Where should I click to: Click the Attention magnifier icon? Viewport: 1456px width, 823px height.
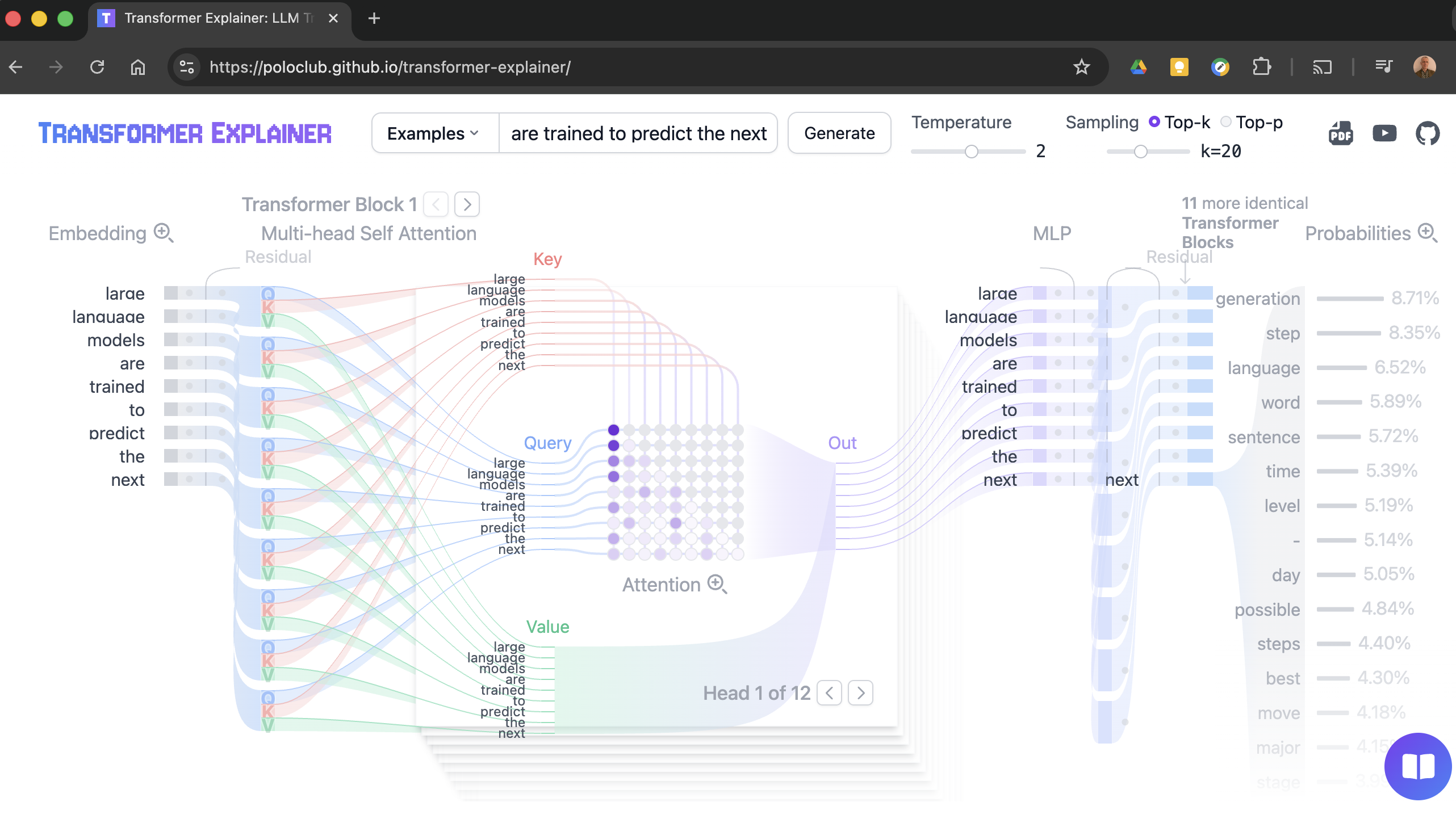(x=717, y=584)
